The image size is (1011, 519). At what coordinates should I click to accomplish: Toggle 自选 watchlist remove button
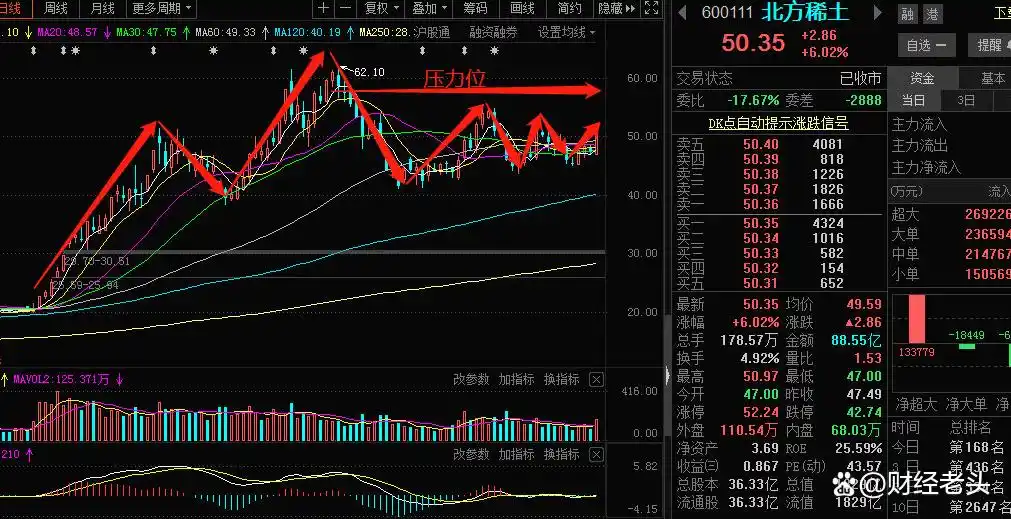[927, 45]
